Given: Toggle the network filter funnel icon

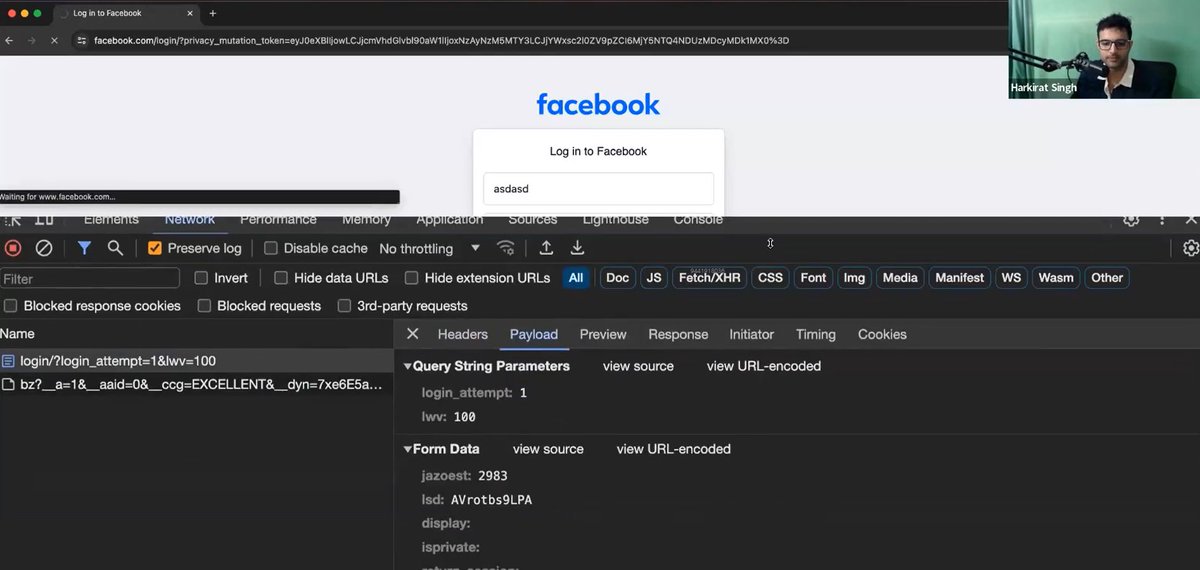Looking at the screenshot, I should pos(85,248).
